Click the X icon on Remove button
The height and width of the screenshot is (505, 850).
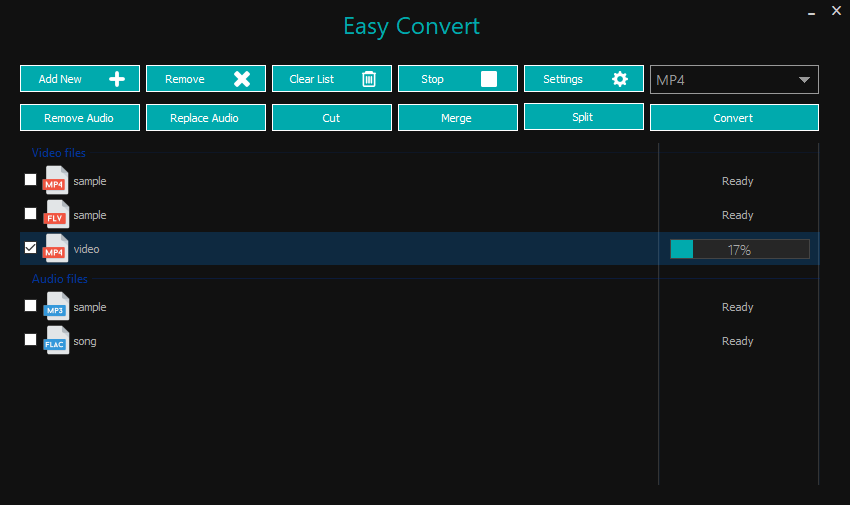click(242, 79)
